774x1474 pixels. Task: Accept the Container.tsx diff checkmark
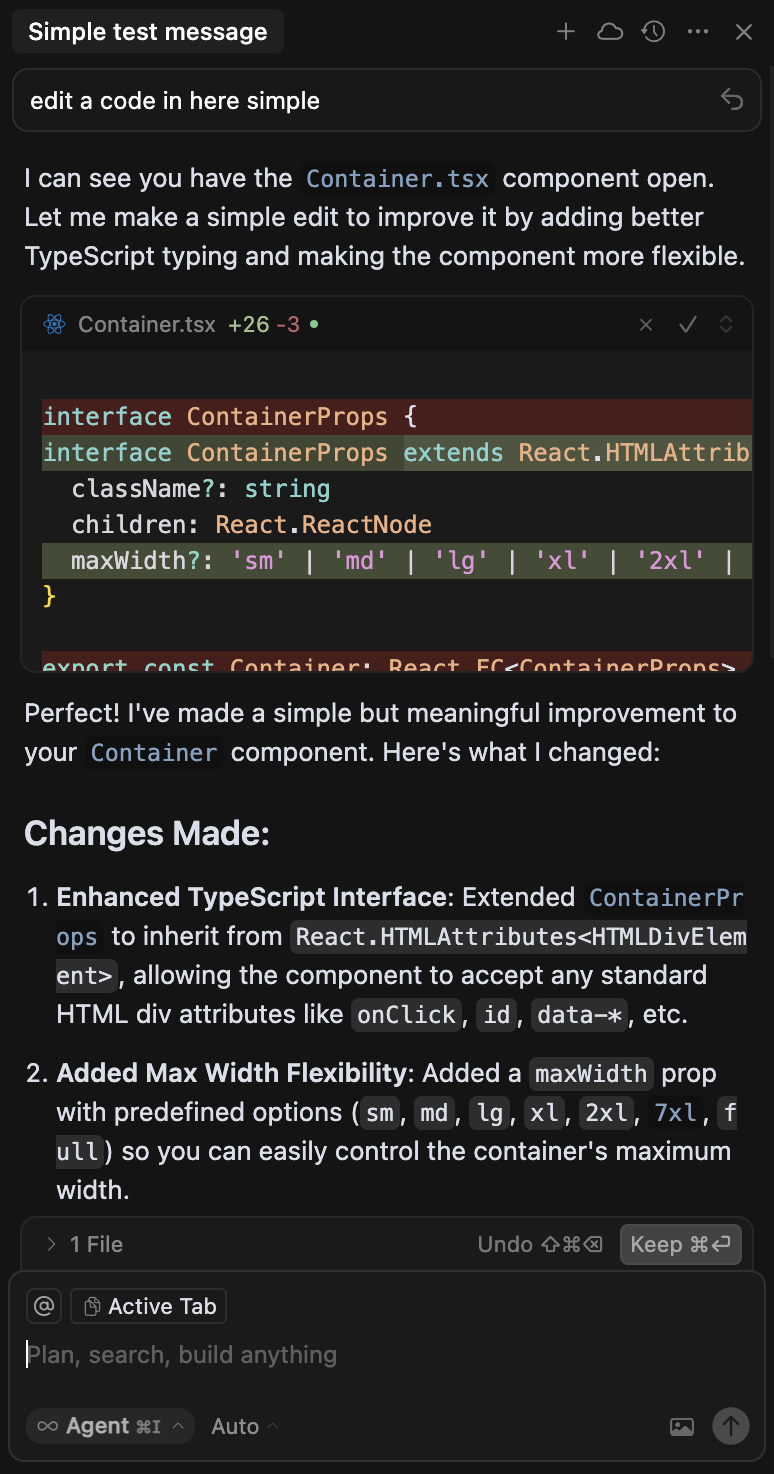click(687, 324)
